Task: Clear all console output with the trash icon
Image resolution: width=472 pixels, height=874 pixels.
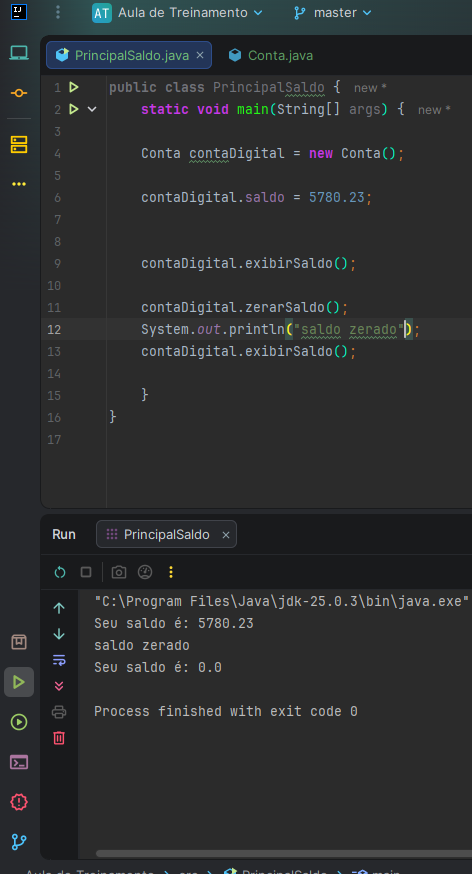Action: tap(59, 738)
